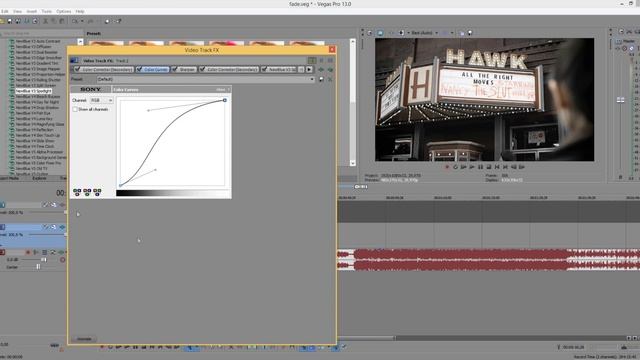Click the first curve shape preset icon
Viewport: 640px width, 360px height.
pyautogui.click(x=77, y=192)
